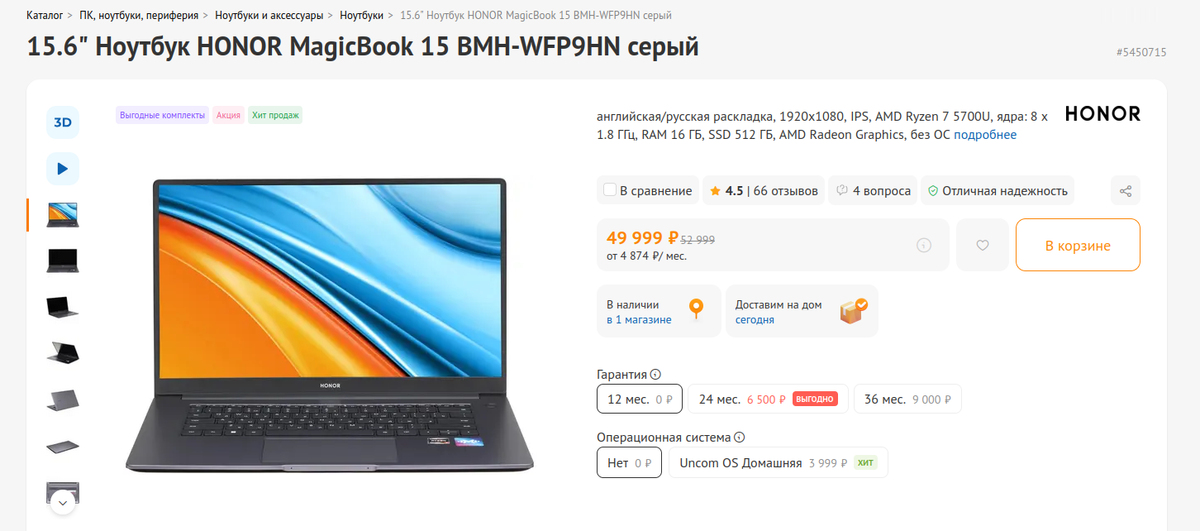The width and height of the screenshot is (1200, 531).
Task: Add laptop to favorites with heart icon
Action: (x=982, y=245)
